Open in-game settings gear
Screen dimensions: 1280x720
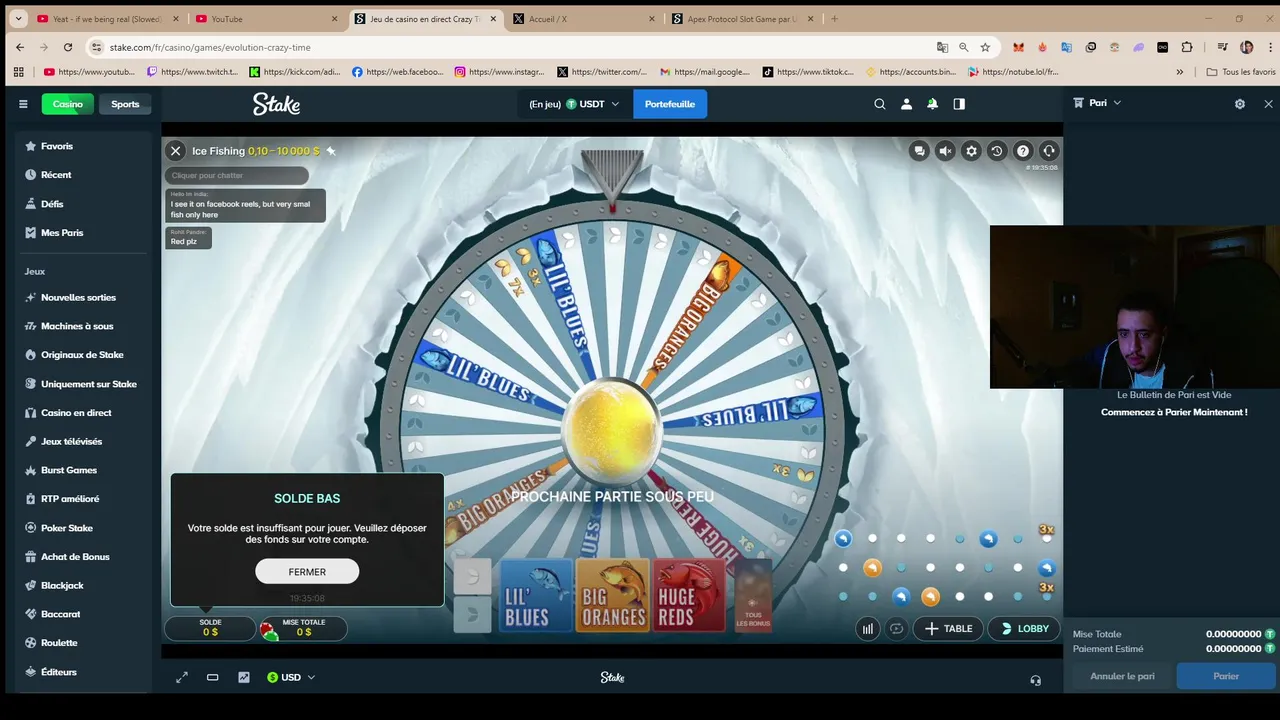(971, 151)
